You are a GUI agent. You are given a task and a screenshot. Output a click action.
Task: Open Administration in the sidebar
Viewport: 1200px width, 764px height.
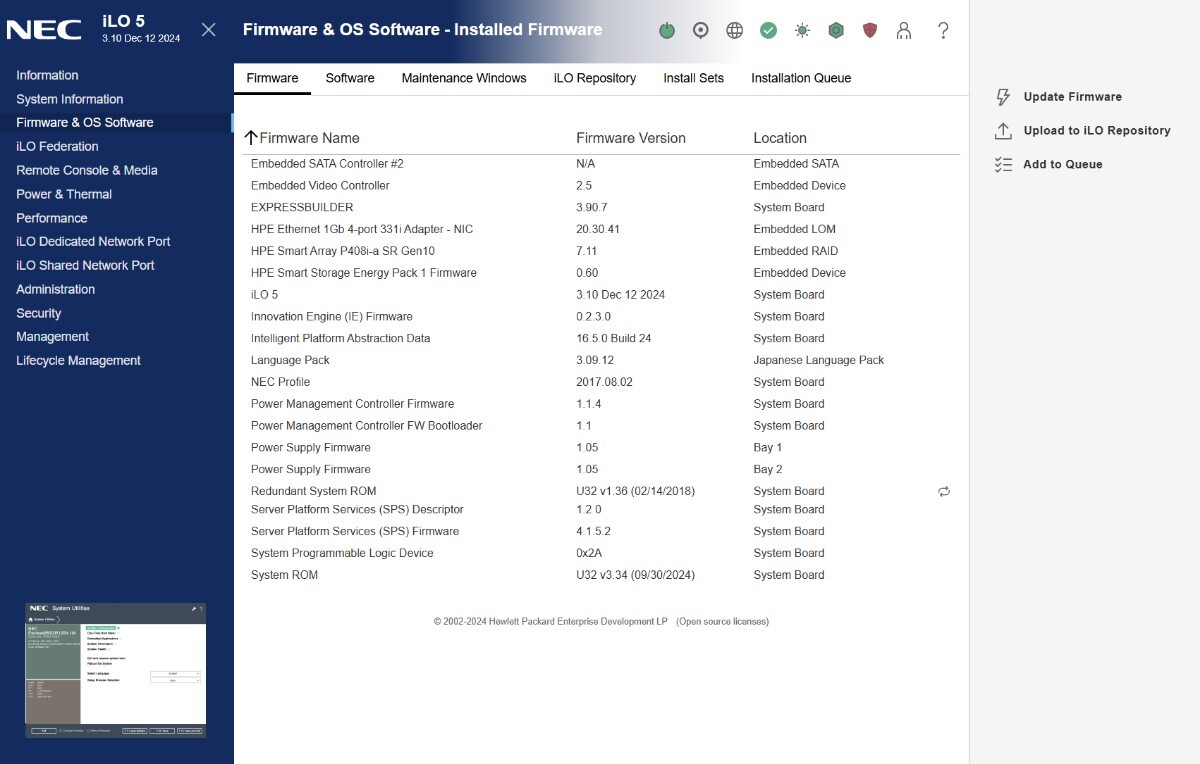point(56,289)
